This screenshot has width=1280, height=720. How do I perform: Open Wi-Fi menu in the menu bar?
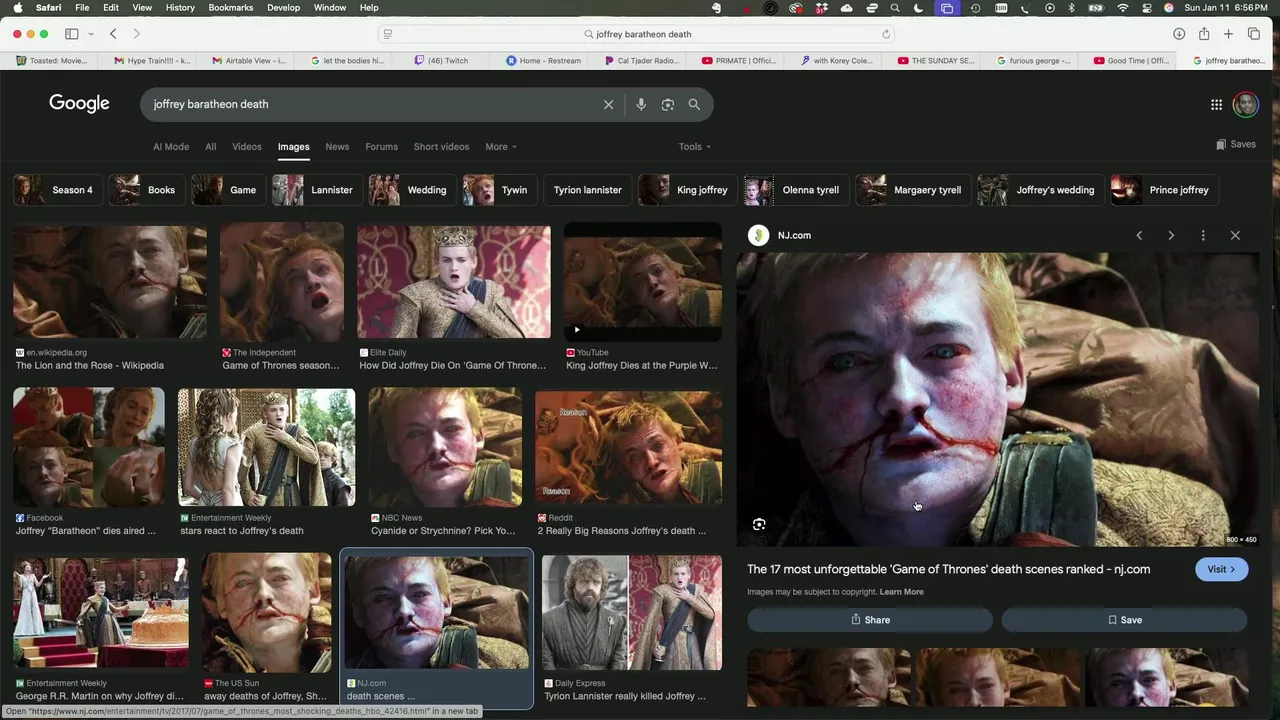(x=1122, y=8)
